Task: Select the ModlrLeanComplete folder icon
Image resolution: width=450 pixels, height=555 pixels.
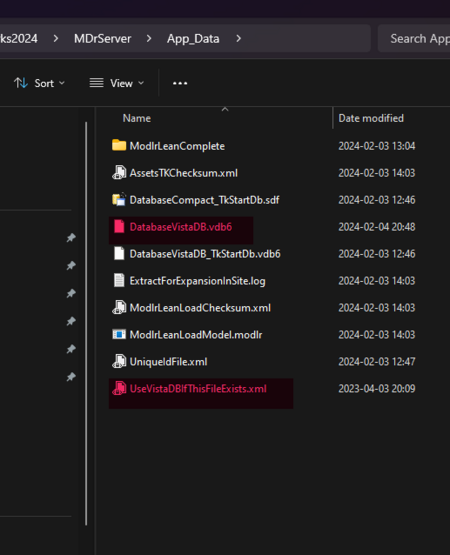Action: tap(119, 145)
